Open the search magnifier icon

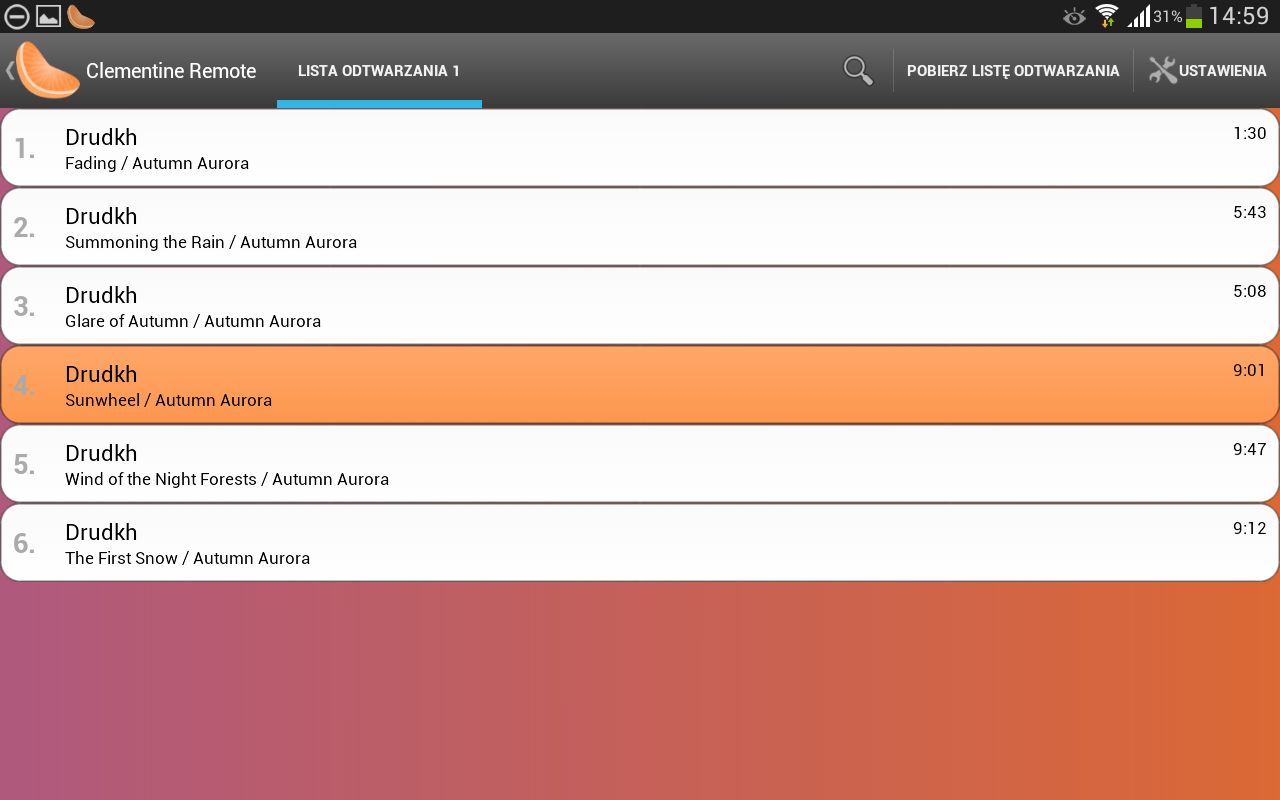[x=858, y=70]
